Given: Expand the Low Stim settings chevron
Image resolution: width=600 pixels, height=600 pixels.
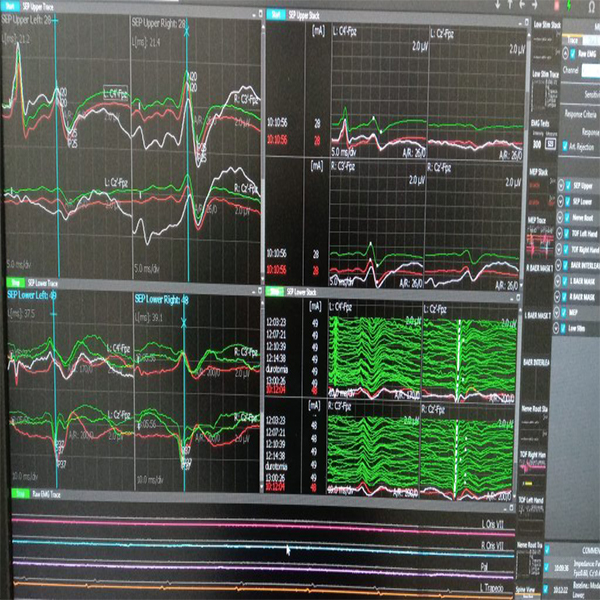Looking at the screenshot, I should coord(556,328).
